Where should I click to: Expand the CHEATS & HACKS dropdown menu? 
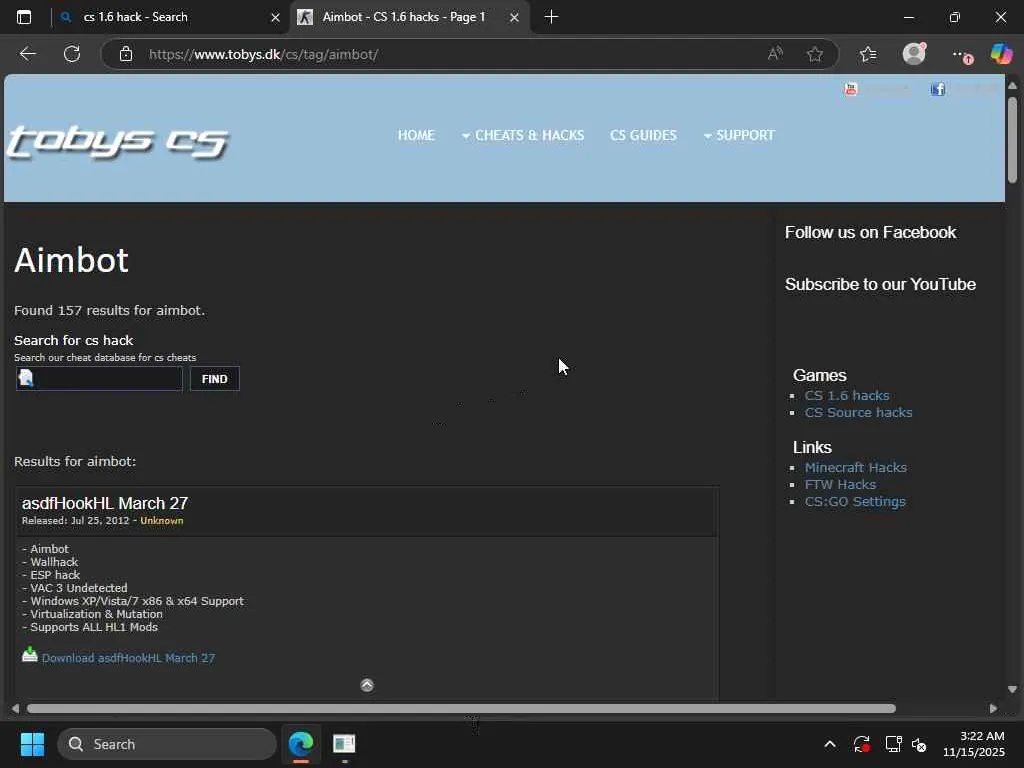523,135
